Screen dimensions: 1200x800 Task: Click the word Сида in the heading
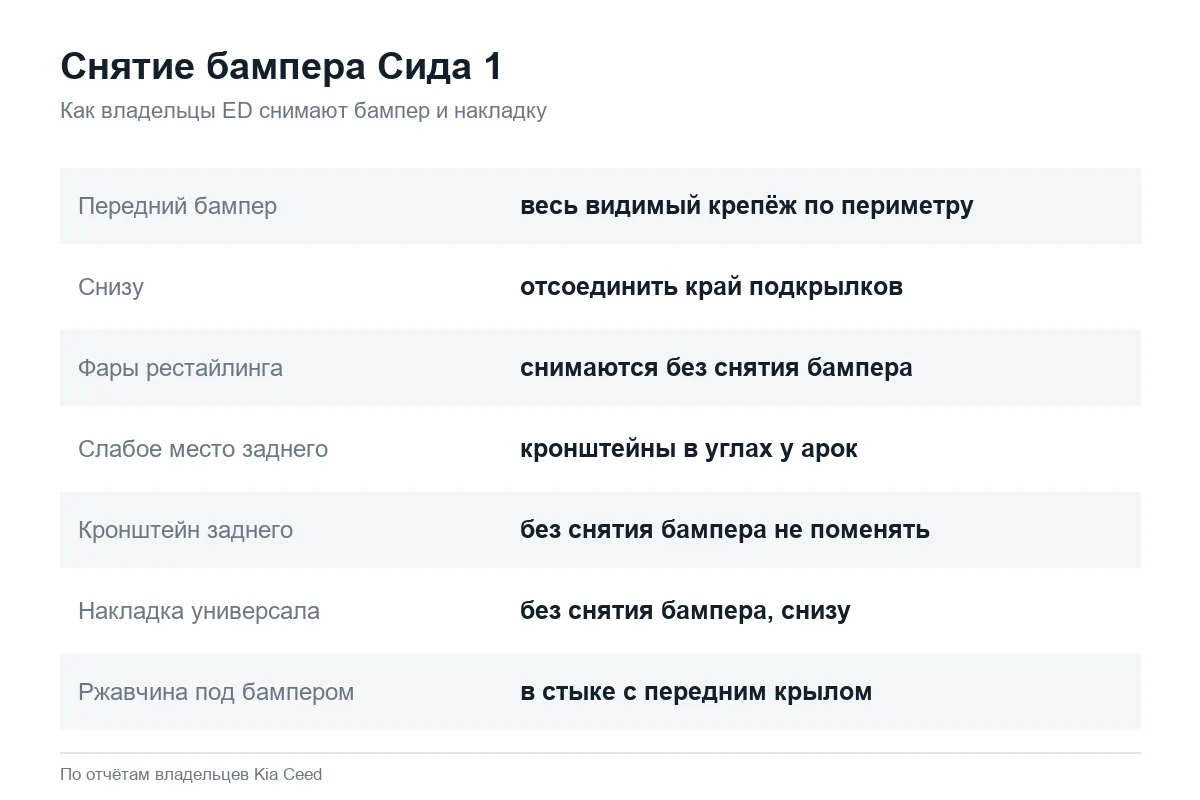tap(425, 67)
